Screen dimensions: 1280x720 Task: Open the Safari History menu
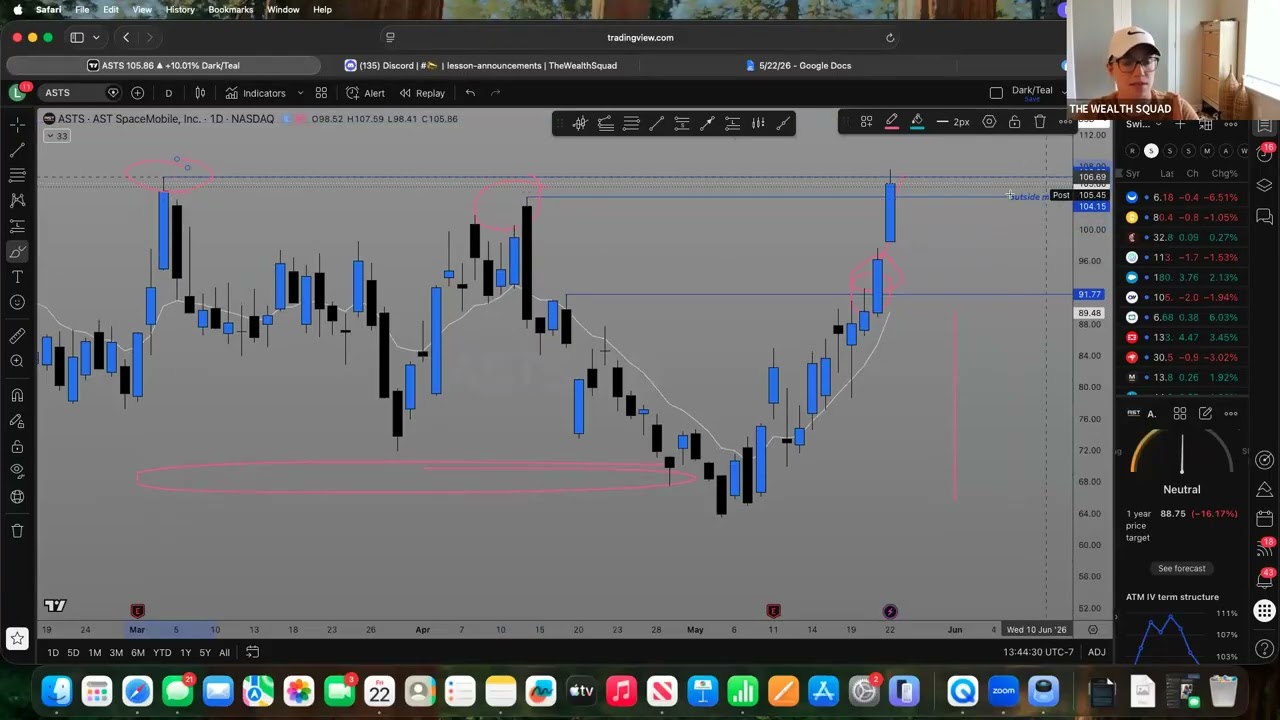click(180, 10)
